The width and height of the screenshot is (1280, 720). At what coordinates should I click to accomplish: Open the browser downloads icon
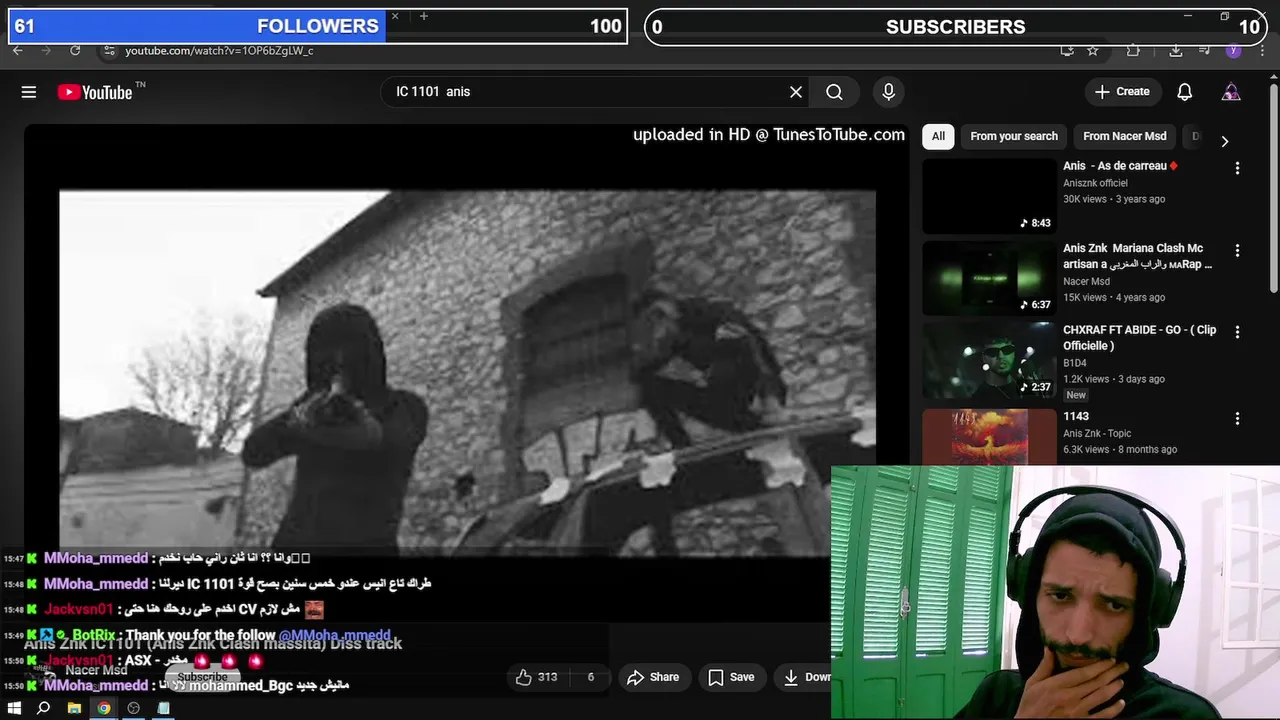click(1176, 50)
